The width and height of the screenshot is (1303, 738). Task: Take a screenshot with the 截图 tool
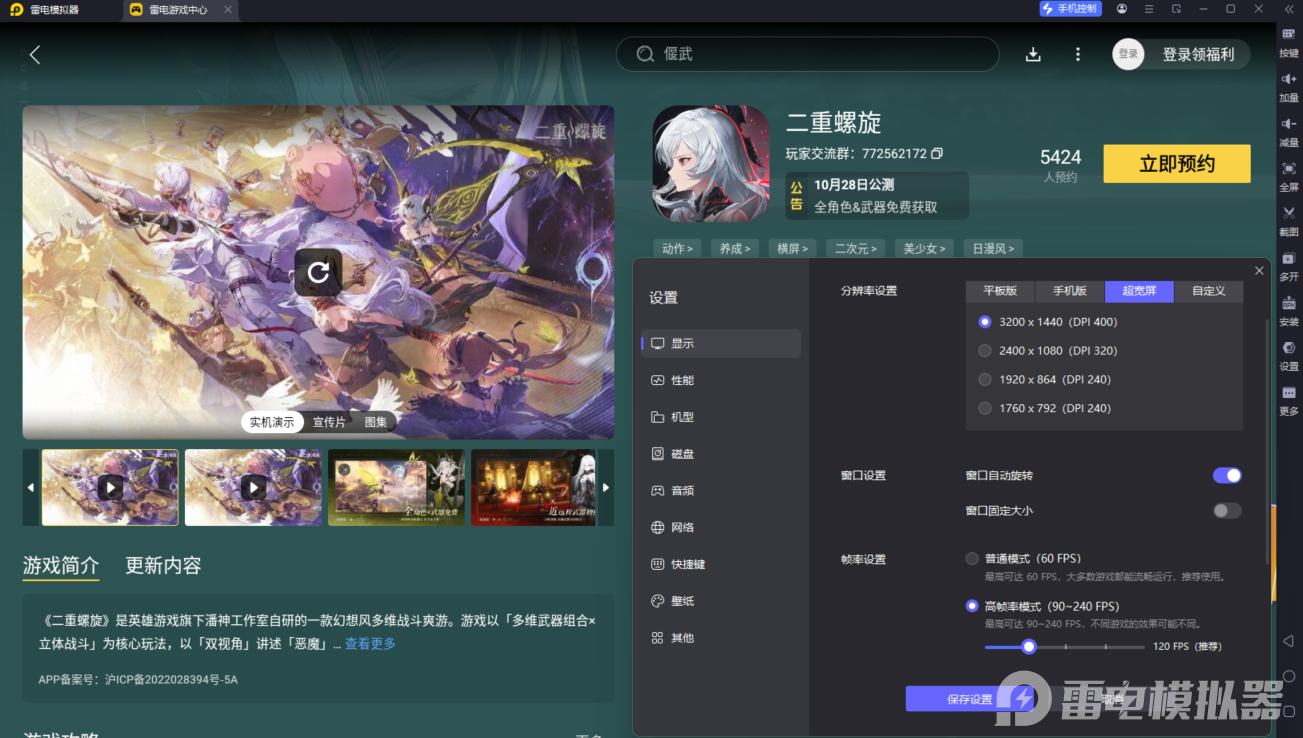click(x=1288, y=221)
